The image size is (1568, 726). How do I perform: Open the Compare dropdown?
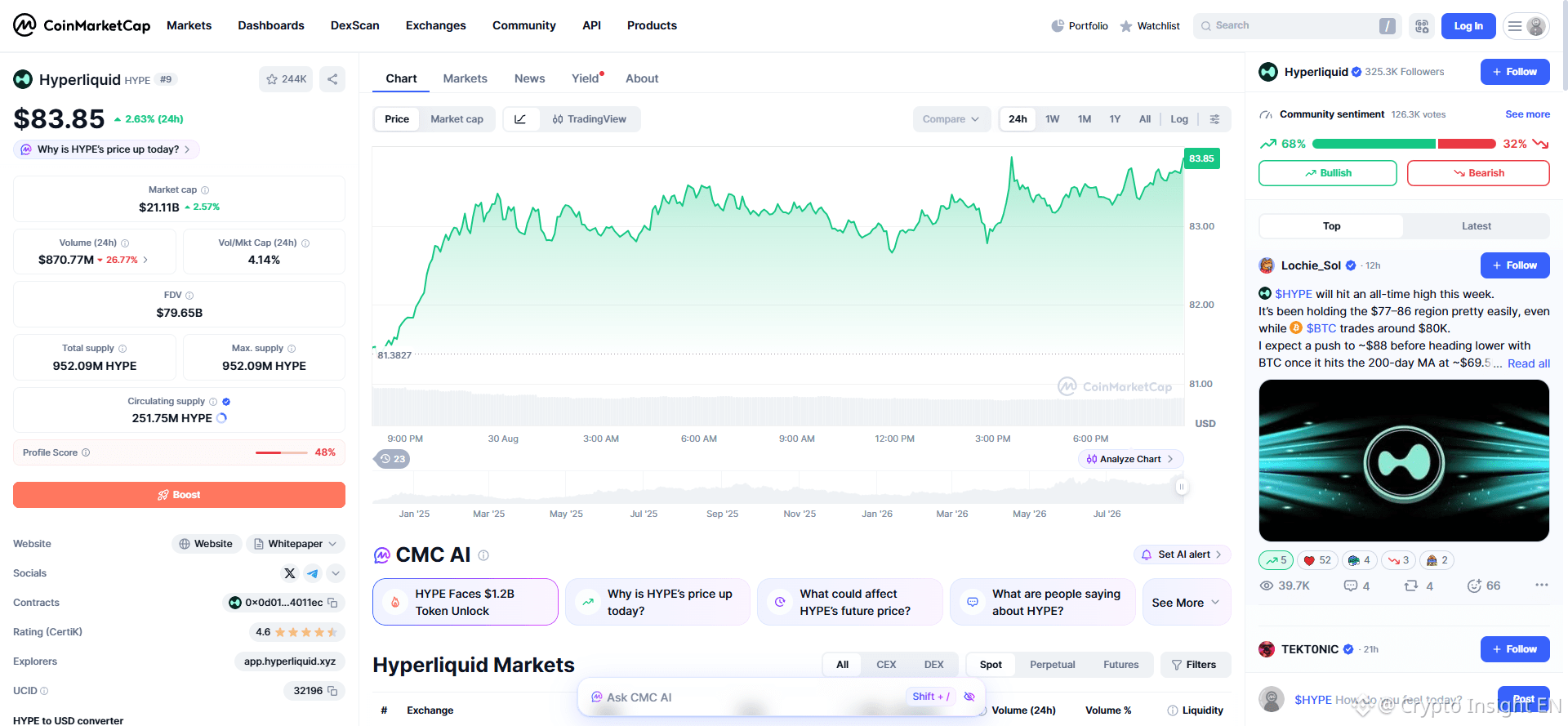951,119
